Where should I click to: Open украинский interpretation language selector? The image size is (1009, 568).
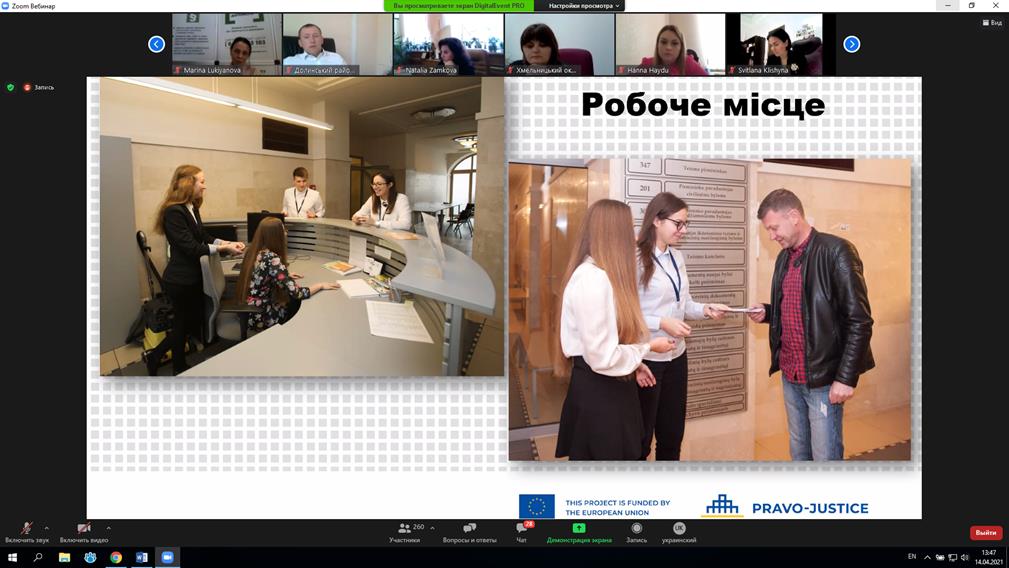679,528
